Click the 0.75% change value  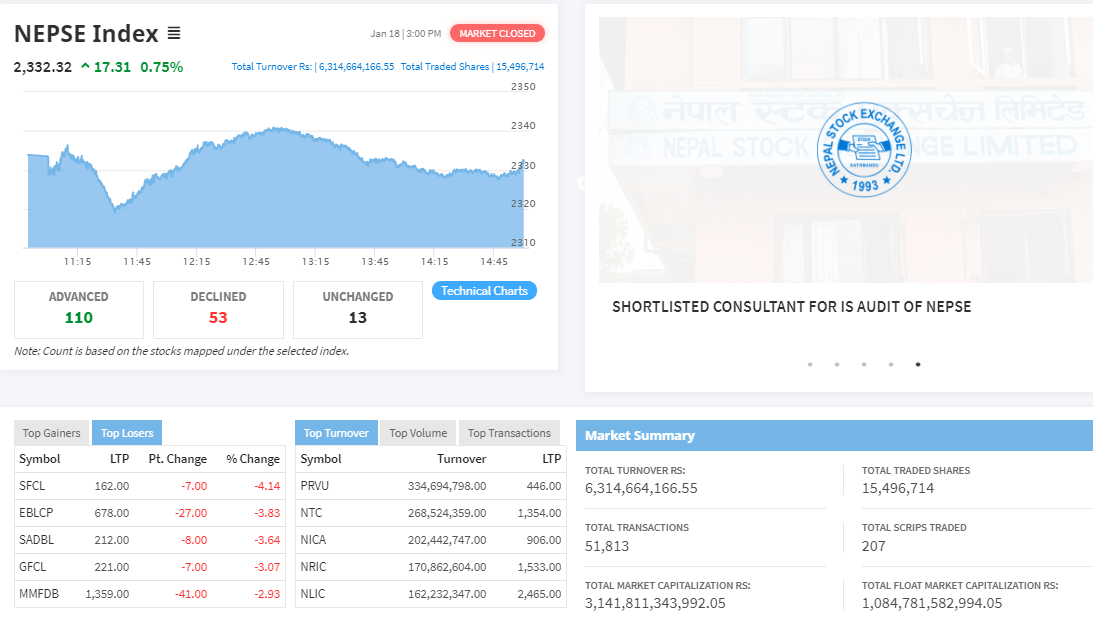pyautogui.click(x=162, y=67)
